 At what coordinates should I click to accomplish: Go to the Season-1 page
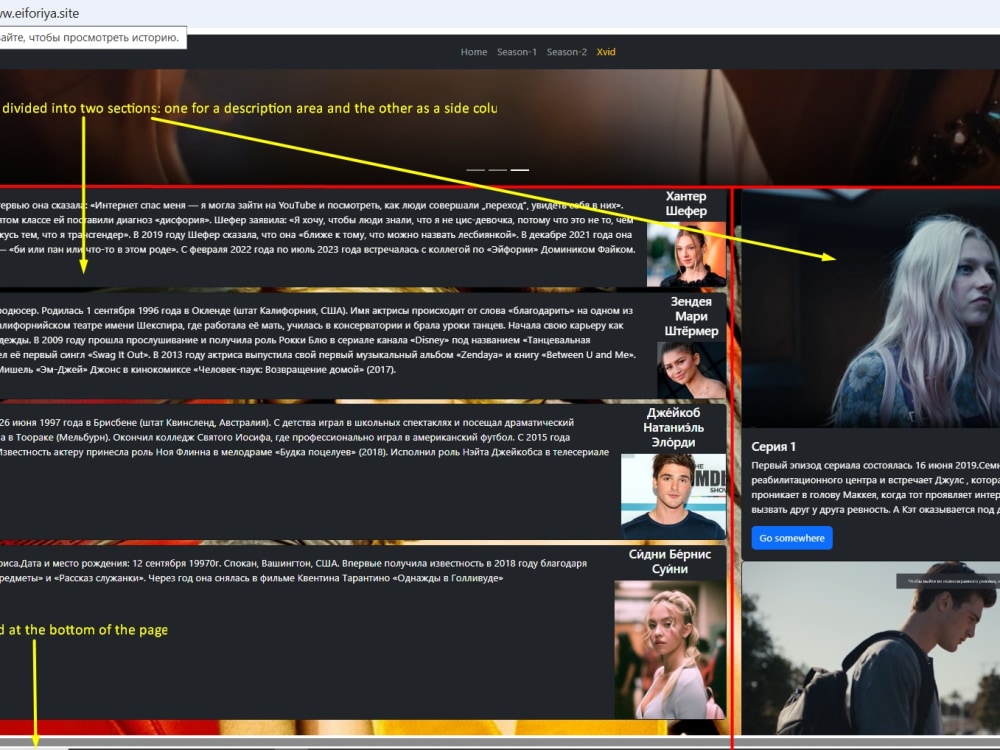(517, 52)
